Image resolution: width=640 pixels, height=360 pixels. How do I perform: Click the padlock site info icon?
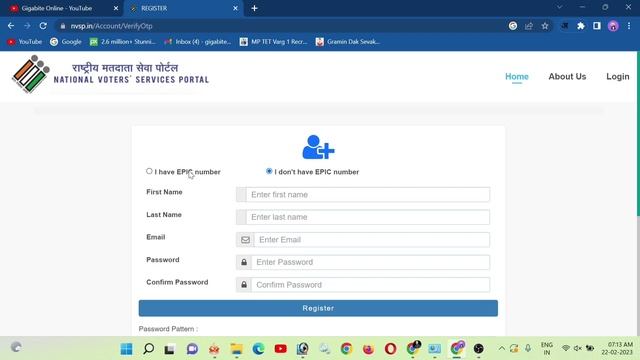click(x=62, y=26)
